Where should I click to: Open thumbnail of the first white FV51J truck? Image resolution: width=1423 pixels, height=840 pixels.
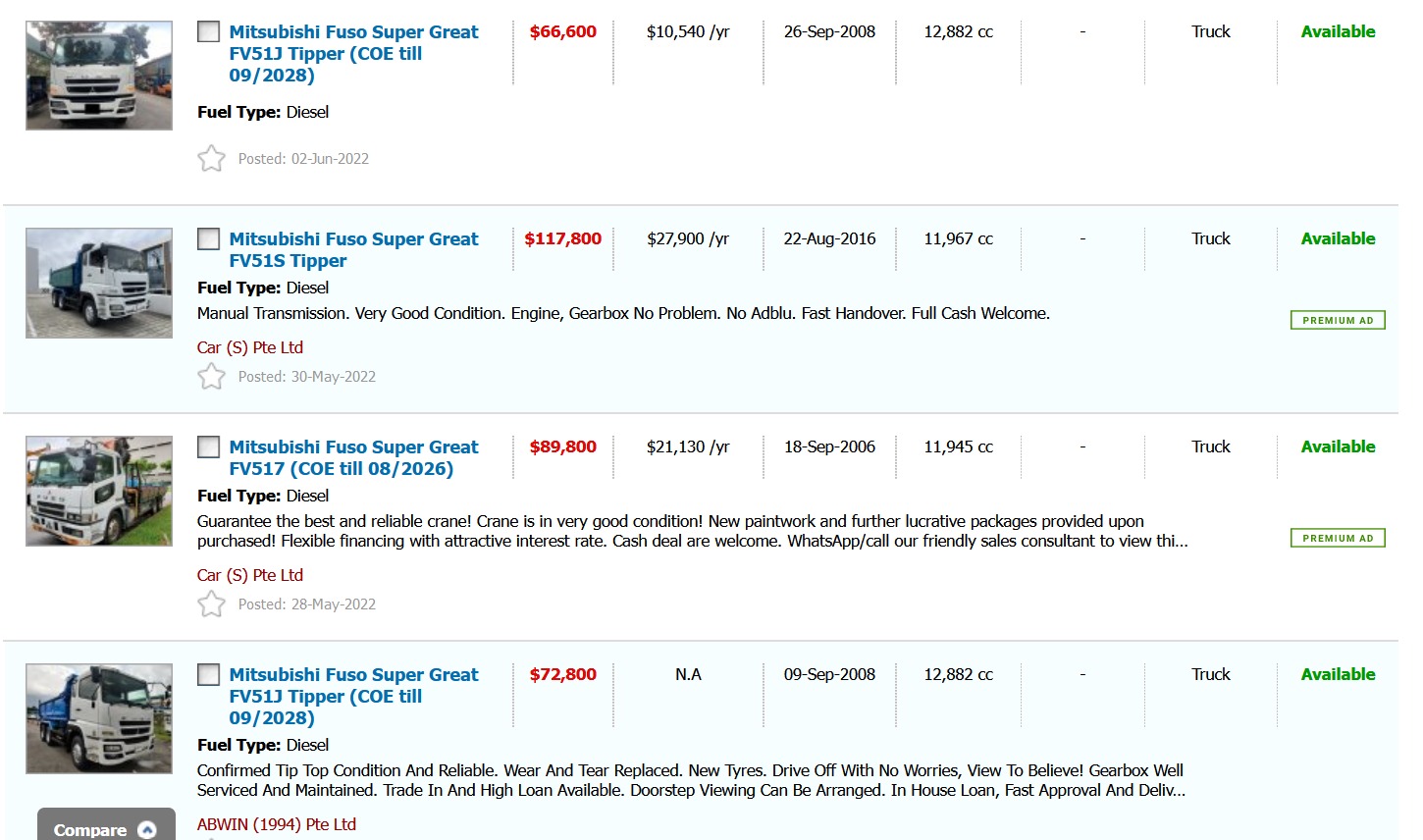pos(99,76)
